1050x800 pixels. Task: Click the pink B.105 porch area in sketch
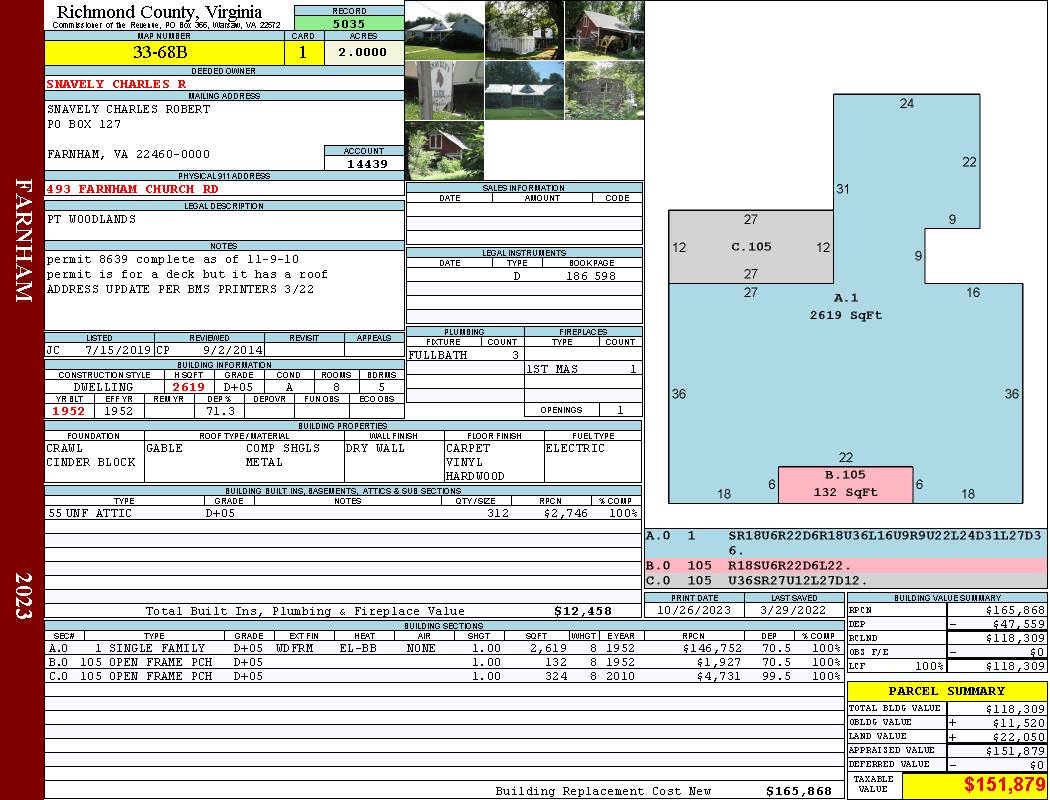click(845, 484)
